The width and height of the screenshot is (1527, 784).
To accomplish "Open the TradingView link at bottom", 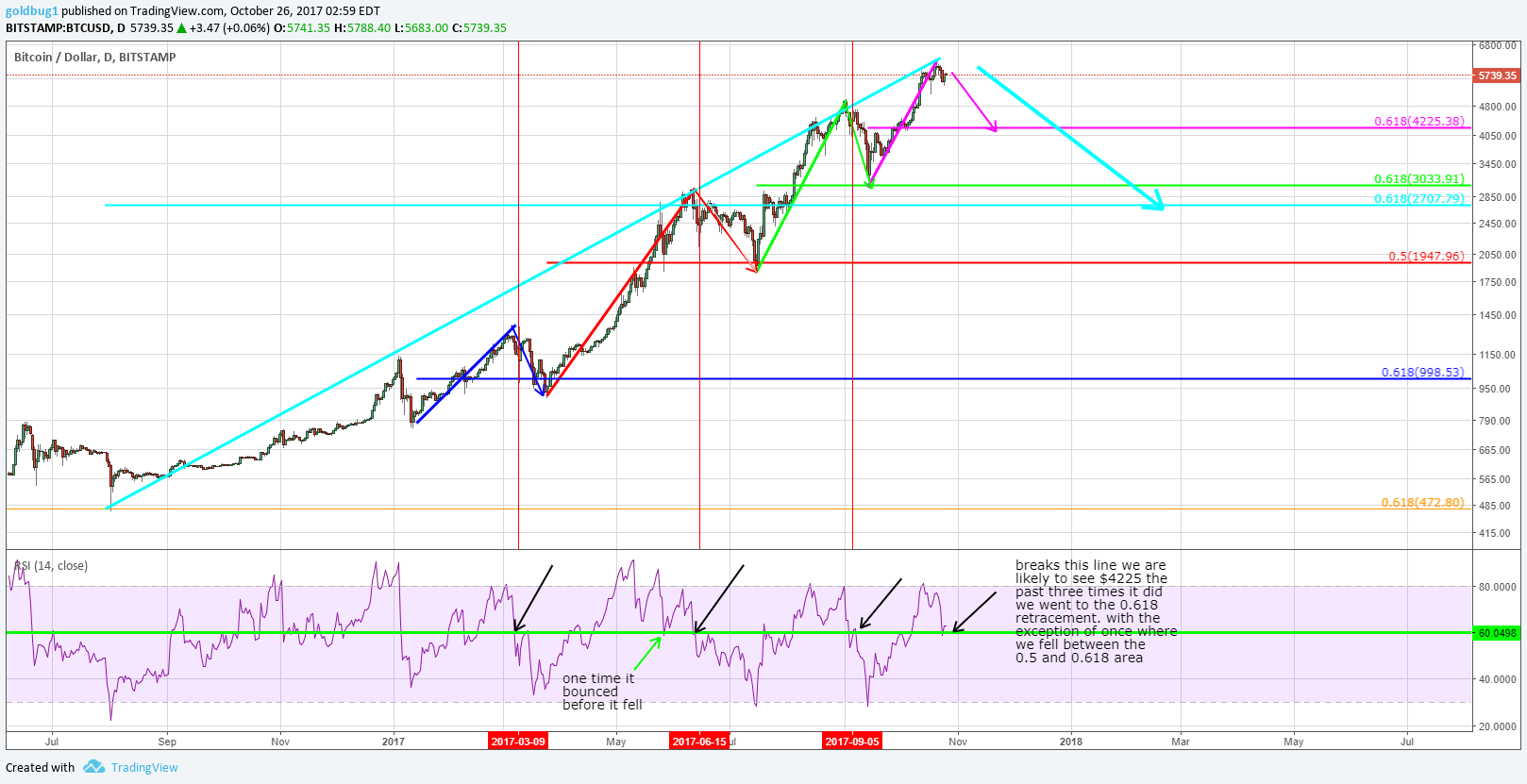I will tap(144, 767).
